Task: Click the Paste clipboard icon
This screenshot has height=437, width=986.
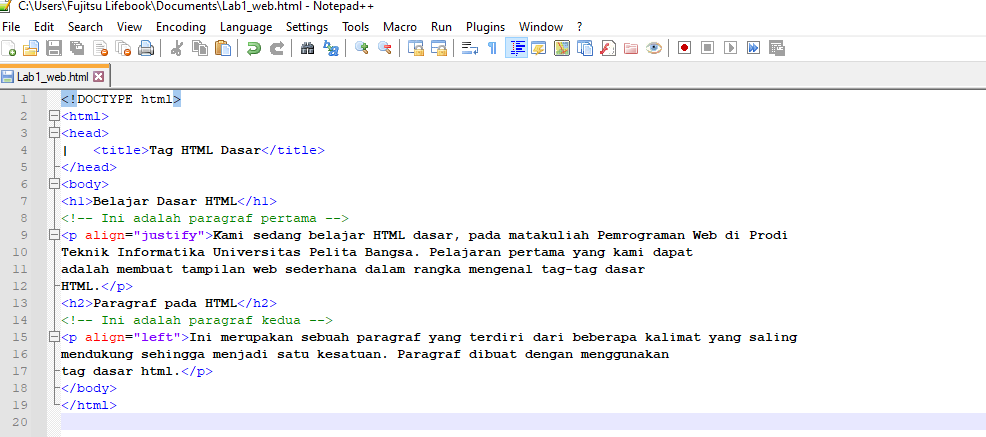Action: pos(223,48)
